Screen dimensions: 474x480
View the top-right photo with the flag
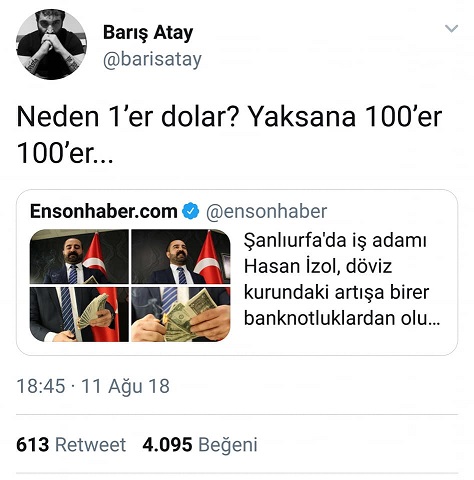click(x=181, y=257)
